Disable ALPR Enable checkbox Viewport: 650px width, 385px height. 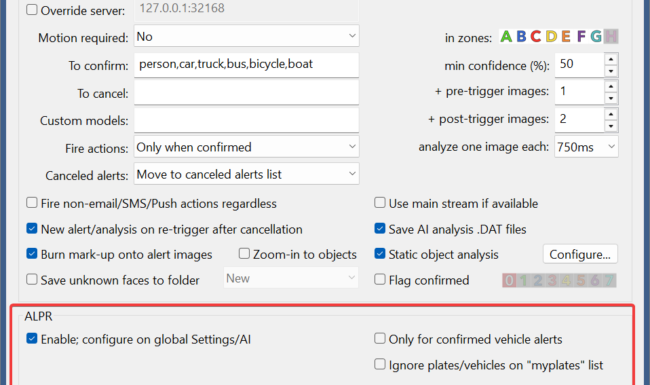32,339
